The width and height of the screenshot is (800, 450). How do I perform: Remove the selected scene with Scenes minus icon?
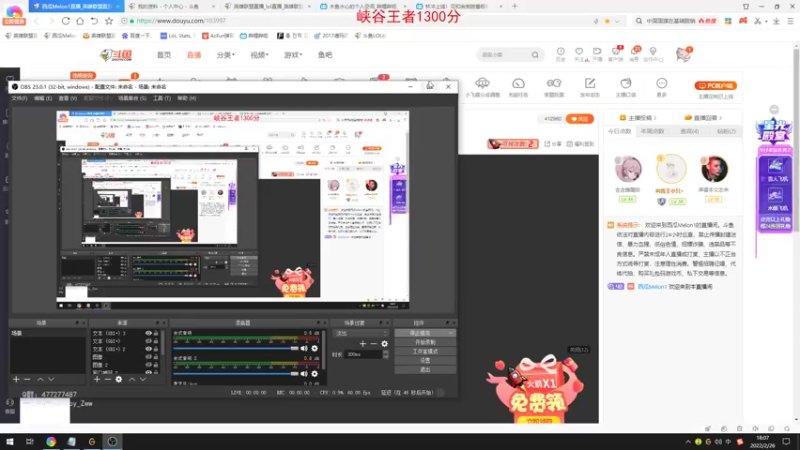point(27,380)
